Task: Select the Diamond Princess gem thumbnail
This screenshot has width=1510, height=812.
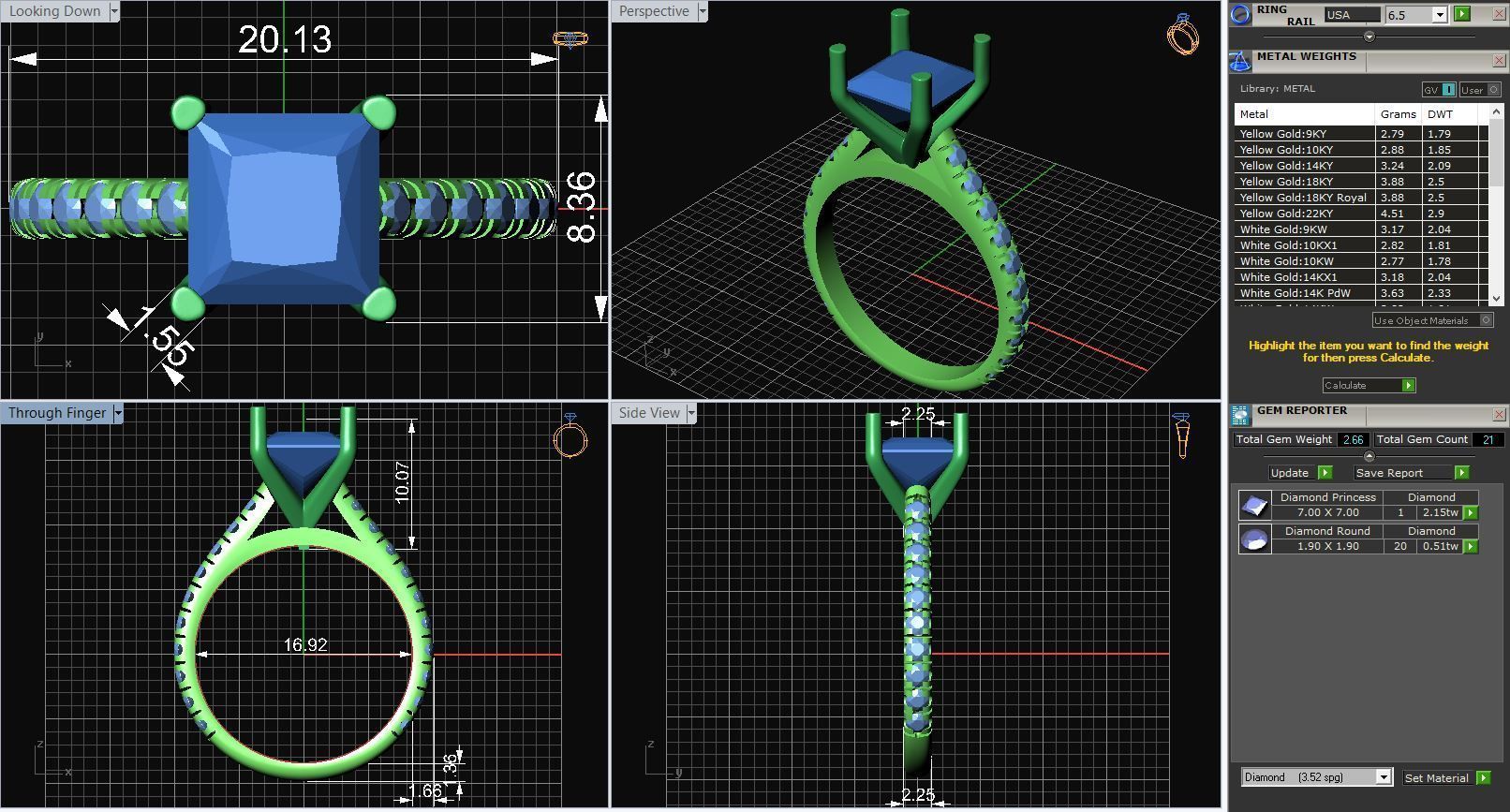Action: click(x=1254, y=506)
